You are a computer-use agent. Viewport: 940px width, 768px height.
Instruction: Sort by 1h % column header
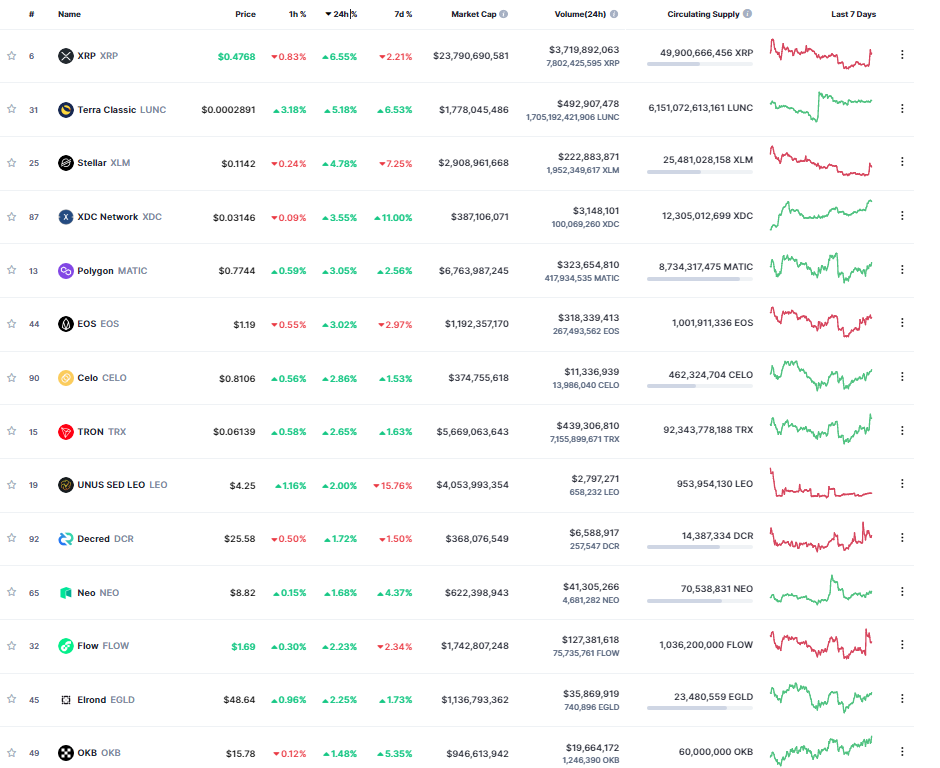[297, 14]
